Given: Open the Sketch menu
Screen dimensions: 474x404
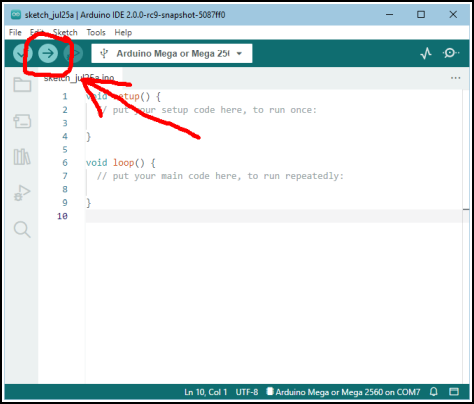Looking at the screenshot, I should (x=65, y=33).
